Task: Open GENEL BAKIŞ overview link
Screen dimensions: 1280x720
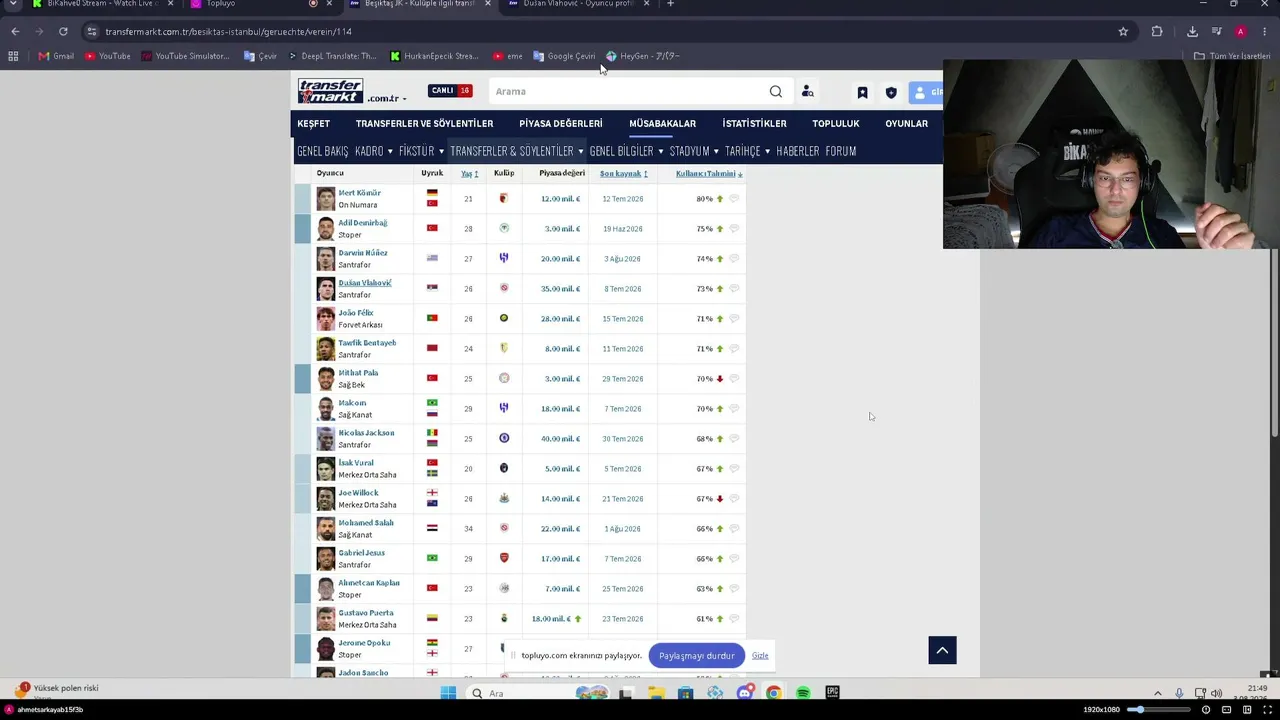Action: 322,151
